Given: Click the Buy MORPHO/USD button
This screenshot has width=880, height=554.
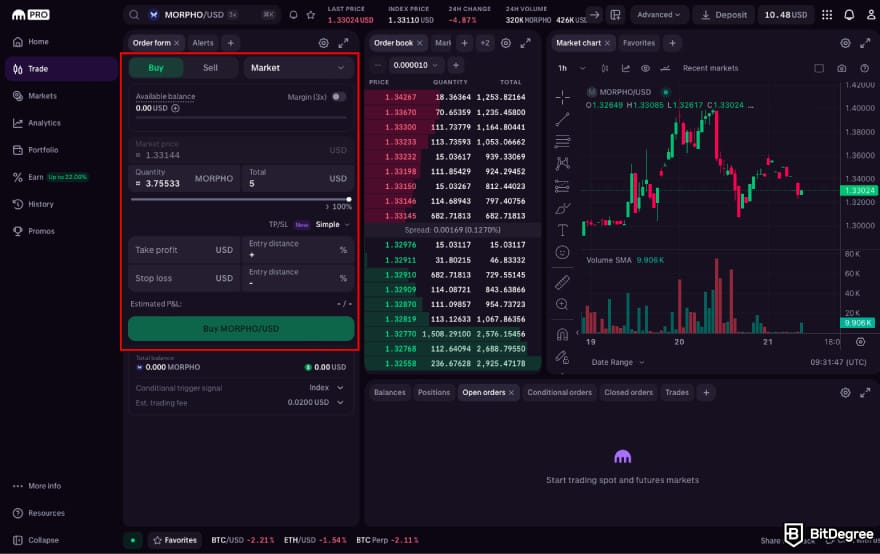Looking at the screenshot, I should pyautogui.click(x=241, y=328).
